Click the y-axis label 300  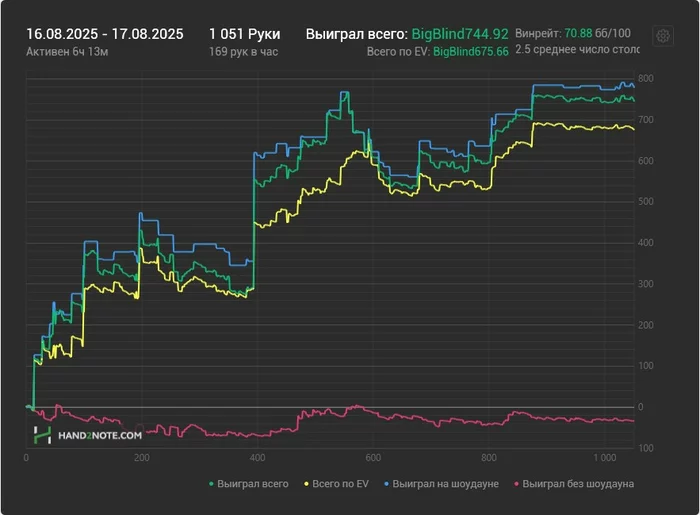[646, 284]
